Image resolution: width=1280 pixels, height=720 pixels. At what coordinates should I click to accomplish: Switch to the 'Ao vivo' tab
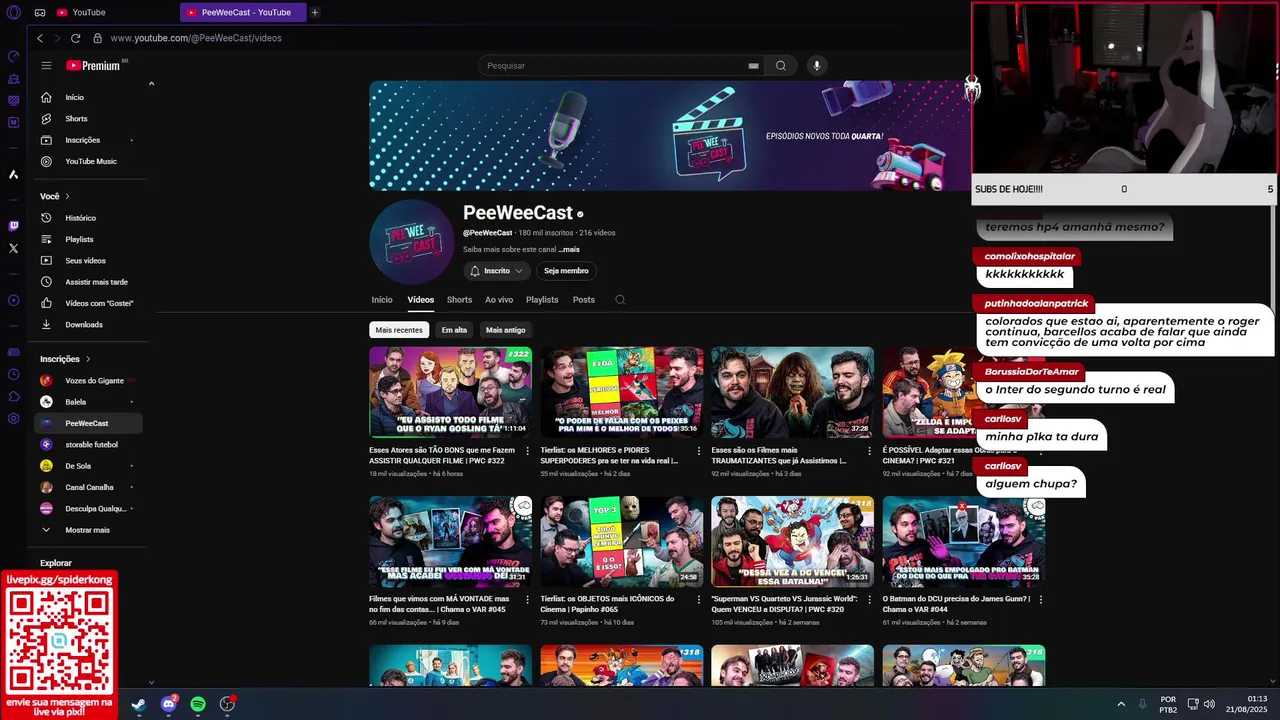pyautogui.click(x=499, y=300)
